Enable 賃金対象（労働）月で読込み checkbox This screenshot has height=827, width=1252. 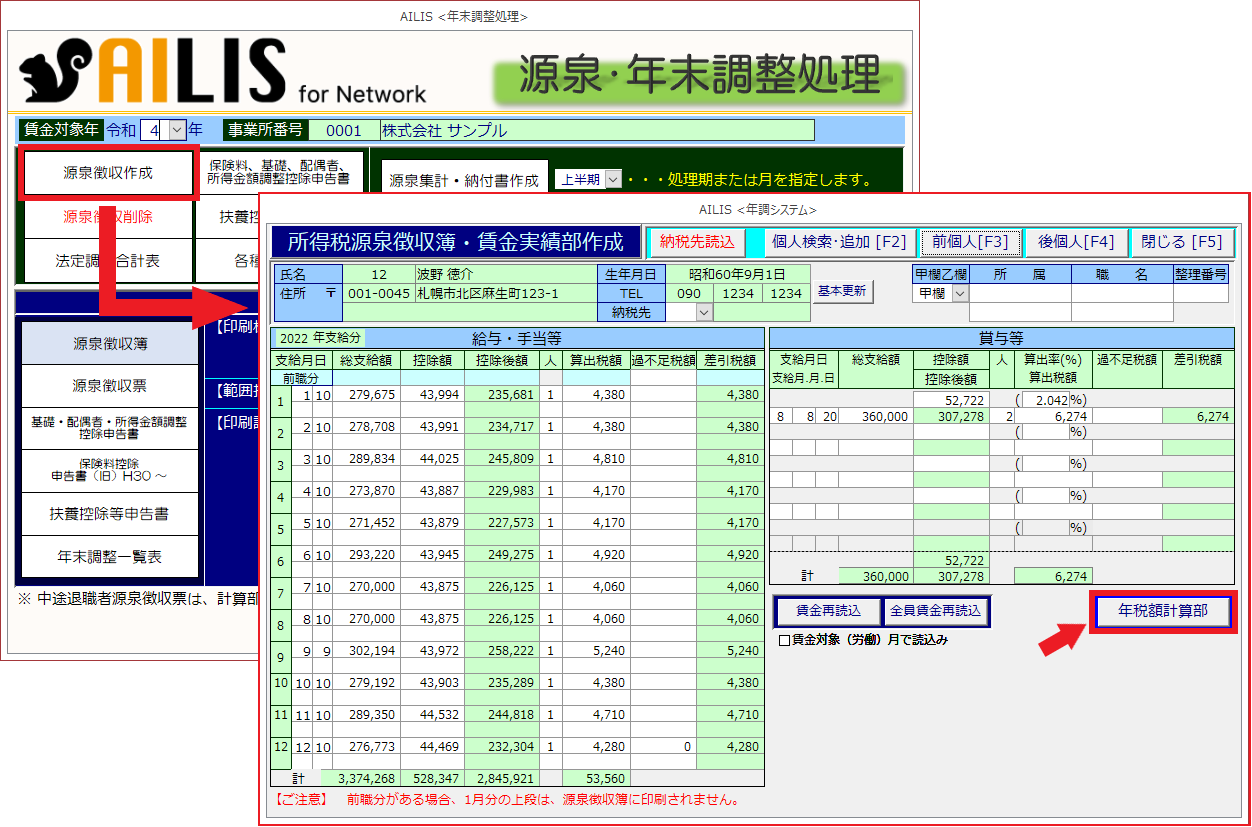(x=784, y=639)
